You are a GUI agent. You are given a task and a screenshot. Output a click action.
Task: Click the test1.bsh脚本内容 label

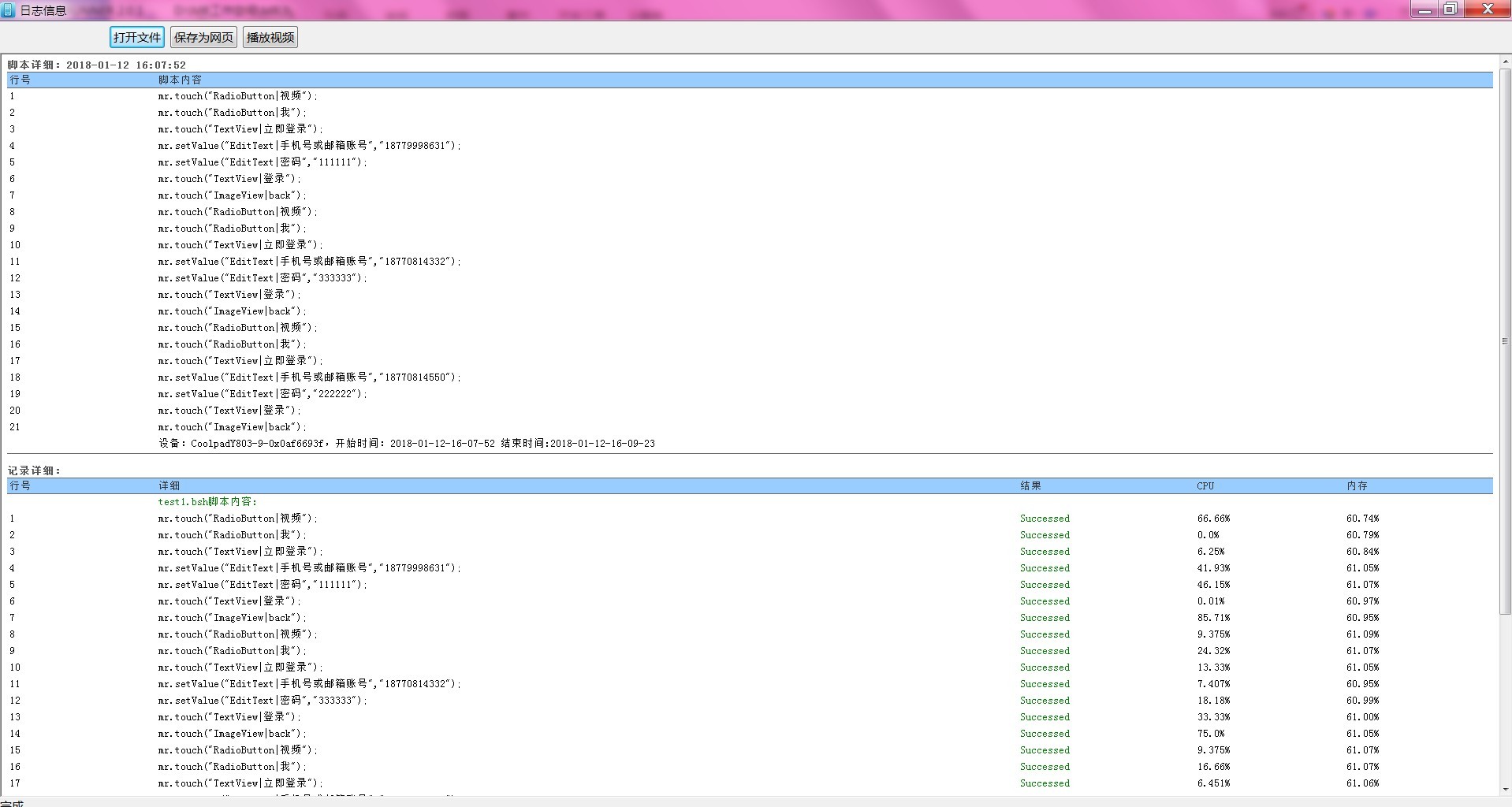pos(207,501)
